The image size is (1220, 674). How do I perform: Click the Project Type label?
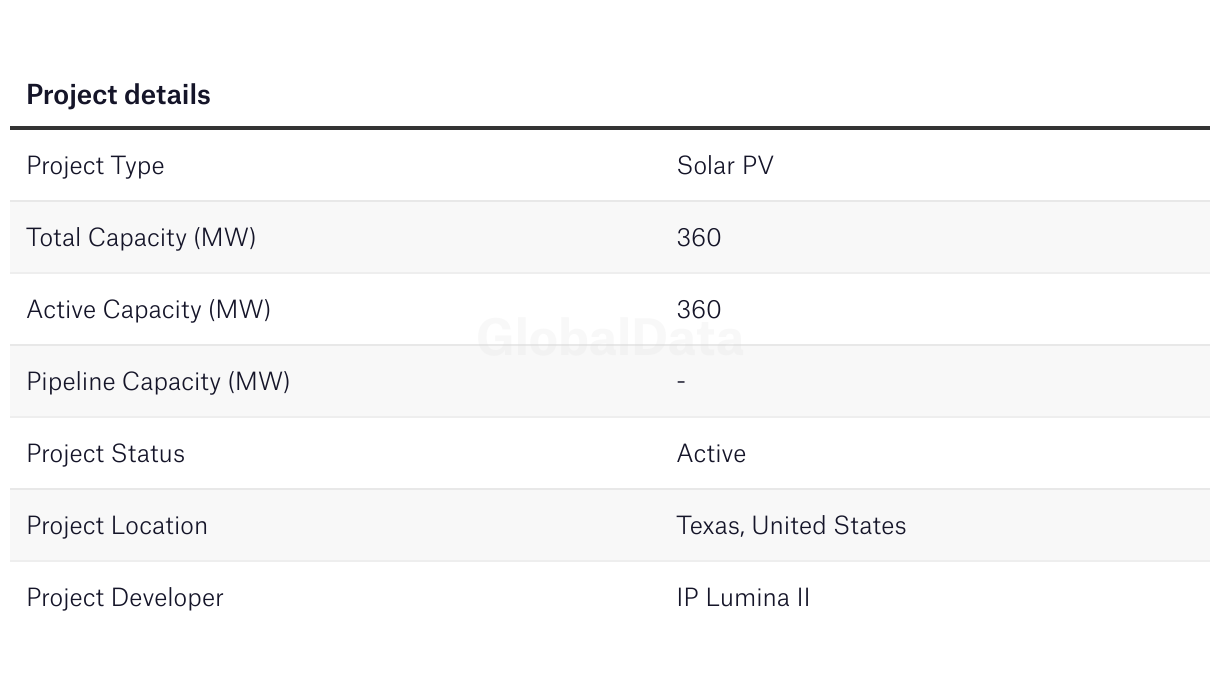coord(95,165)
